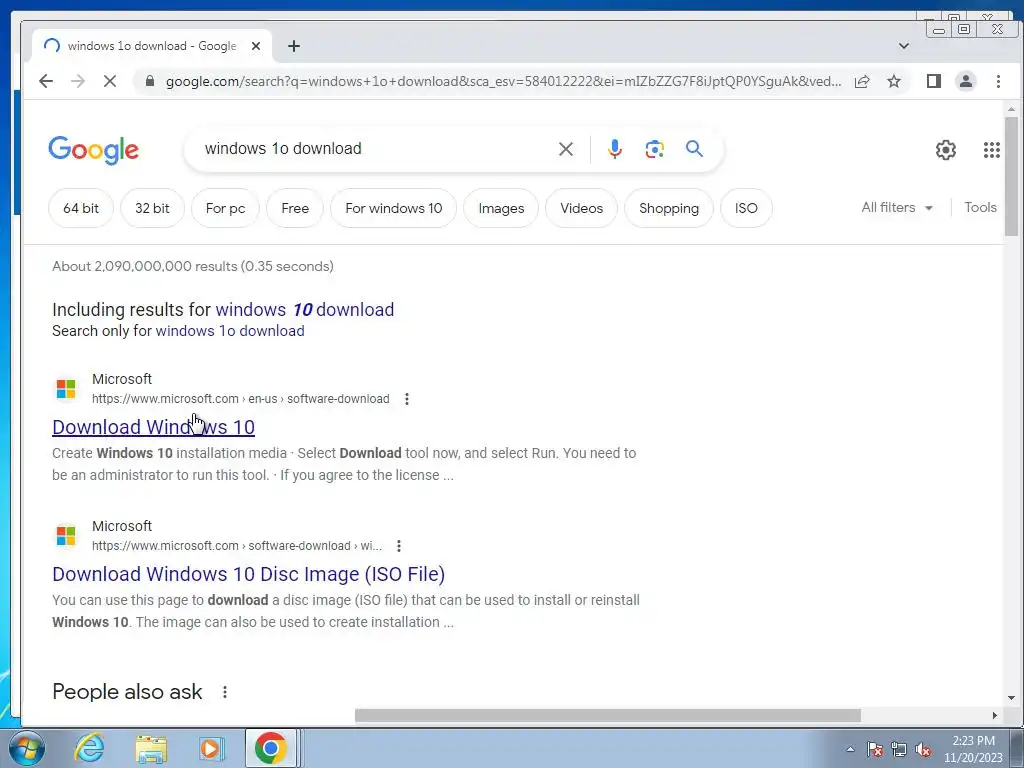This screenshot has width=1024, height=768.
Task: Open the Chrome profile menu
Action: point(966,81)
